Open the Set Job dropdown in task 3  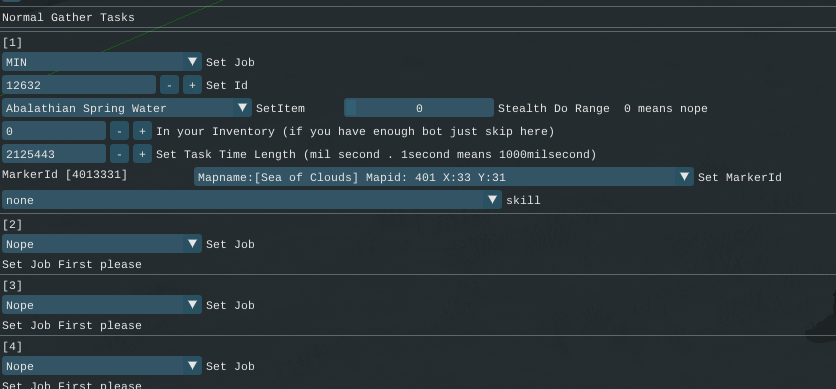click(x=102, y=305)
